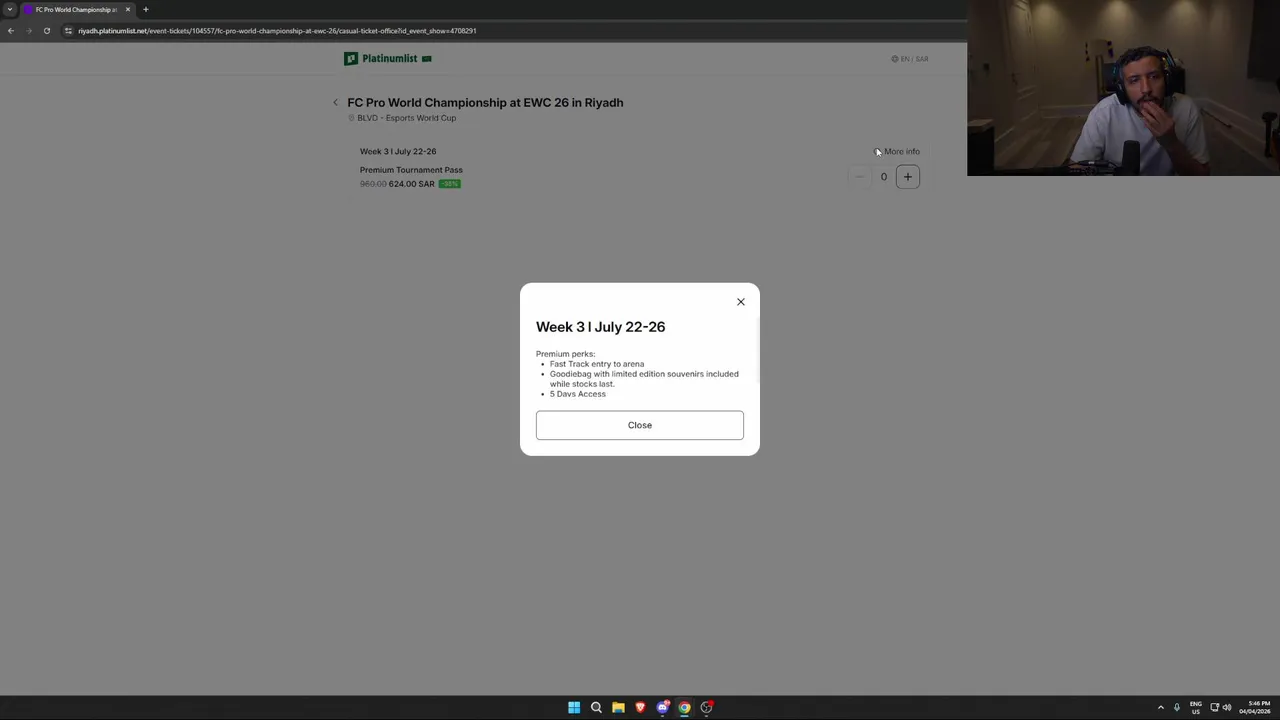Image resolution: width=1280 pixels, height=720 pixels.
Task: Open Brave browser from taskbar
Action: click(640, 708)
